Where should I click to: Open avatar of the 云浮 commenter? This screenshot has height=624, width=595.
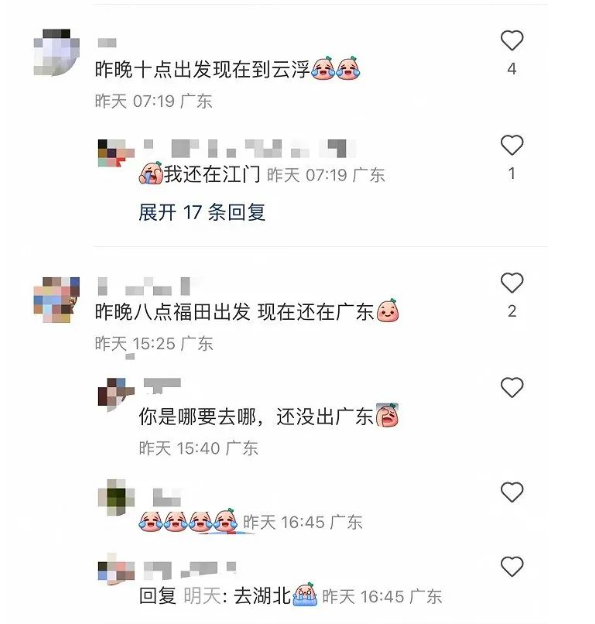[x=57, y=52]
